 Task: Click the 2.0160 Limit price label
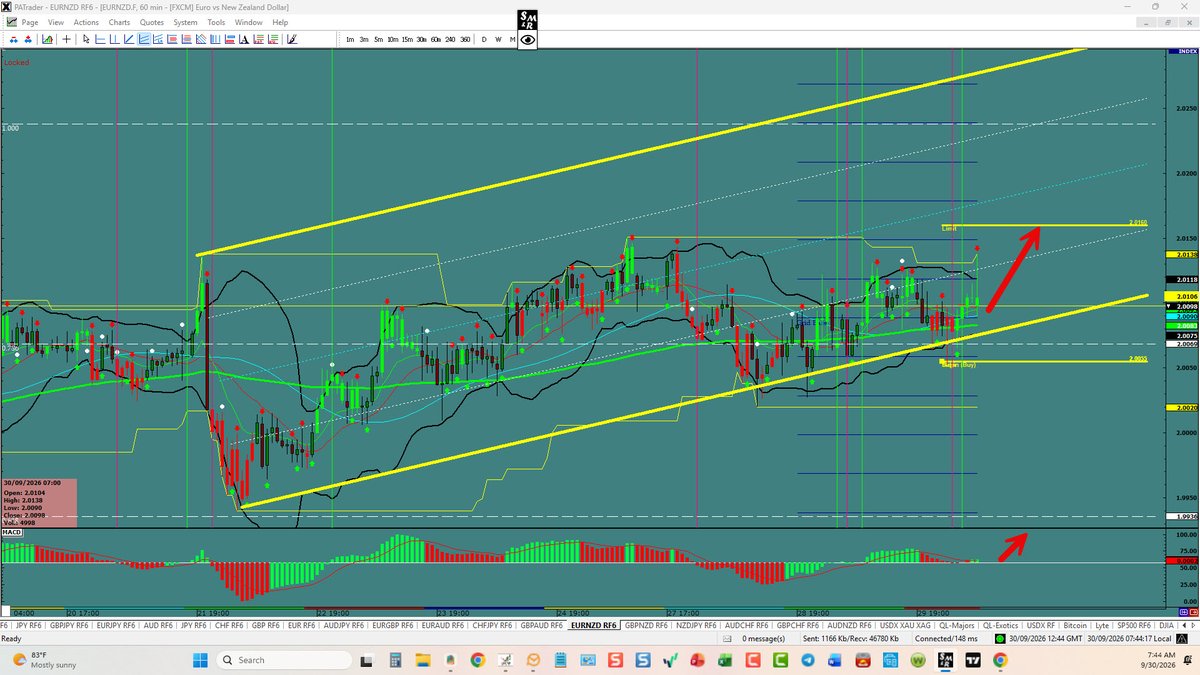tap(1137, 222)
